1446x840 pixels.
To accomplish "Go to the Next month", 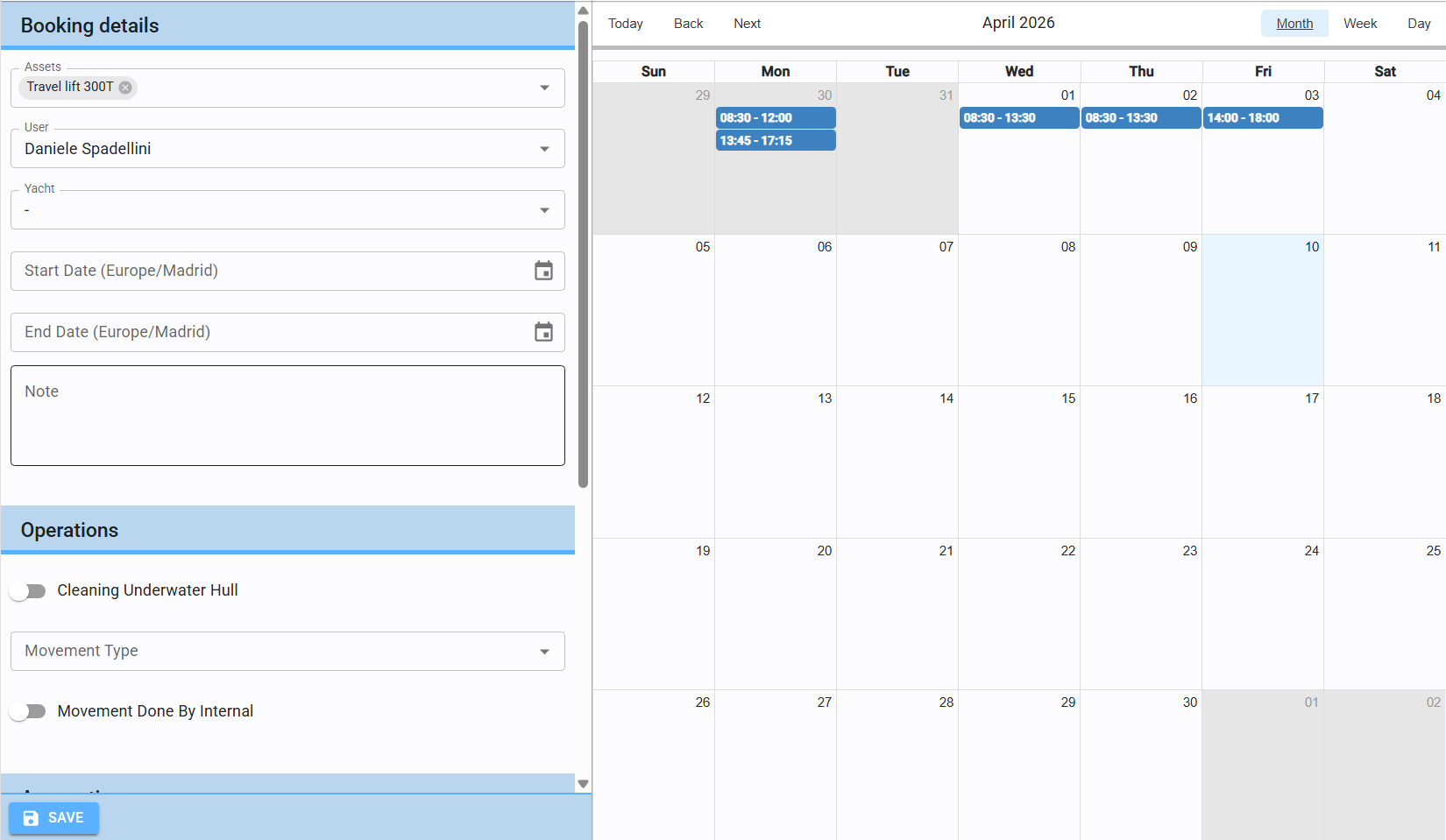I will pos(747,24).
